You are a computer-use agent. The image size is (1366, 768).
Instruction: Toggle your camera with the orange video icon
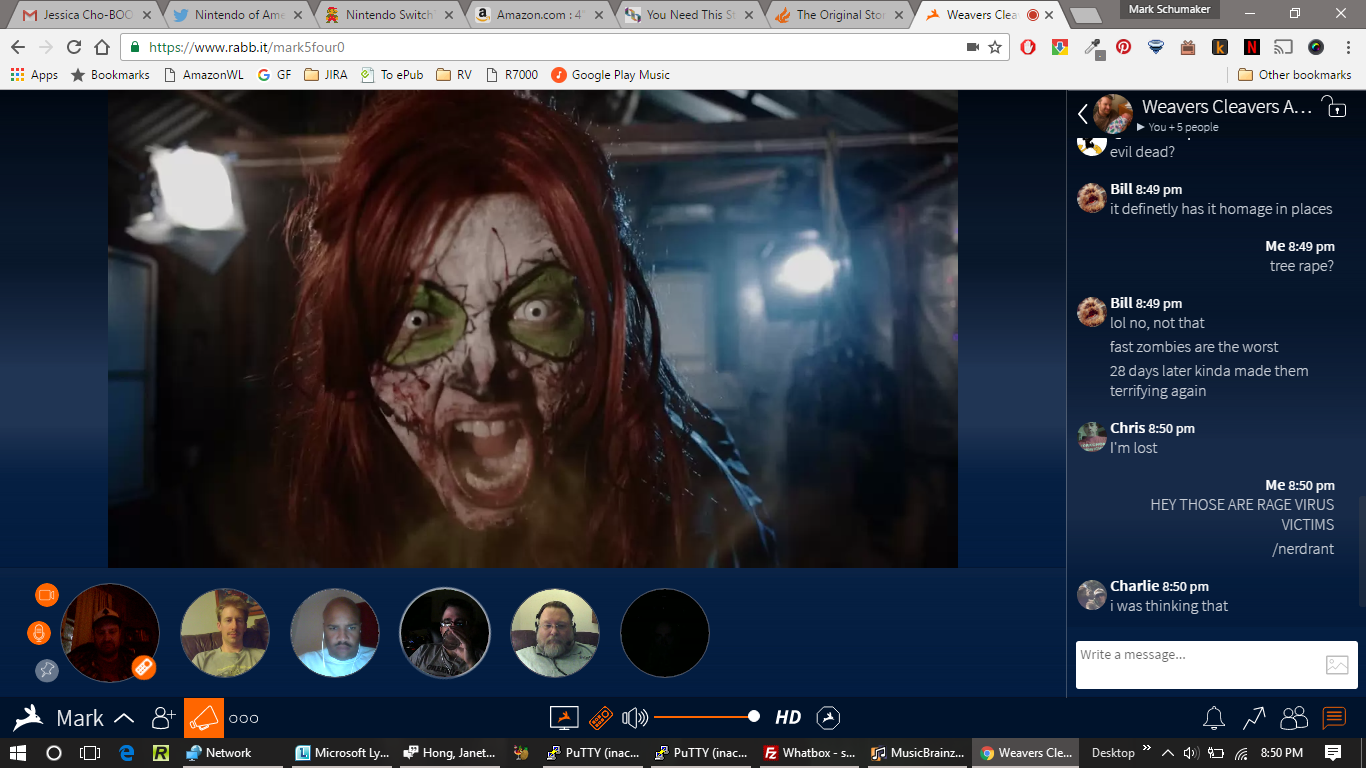point(47,595)
